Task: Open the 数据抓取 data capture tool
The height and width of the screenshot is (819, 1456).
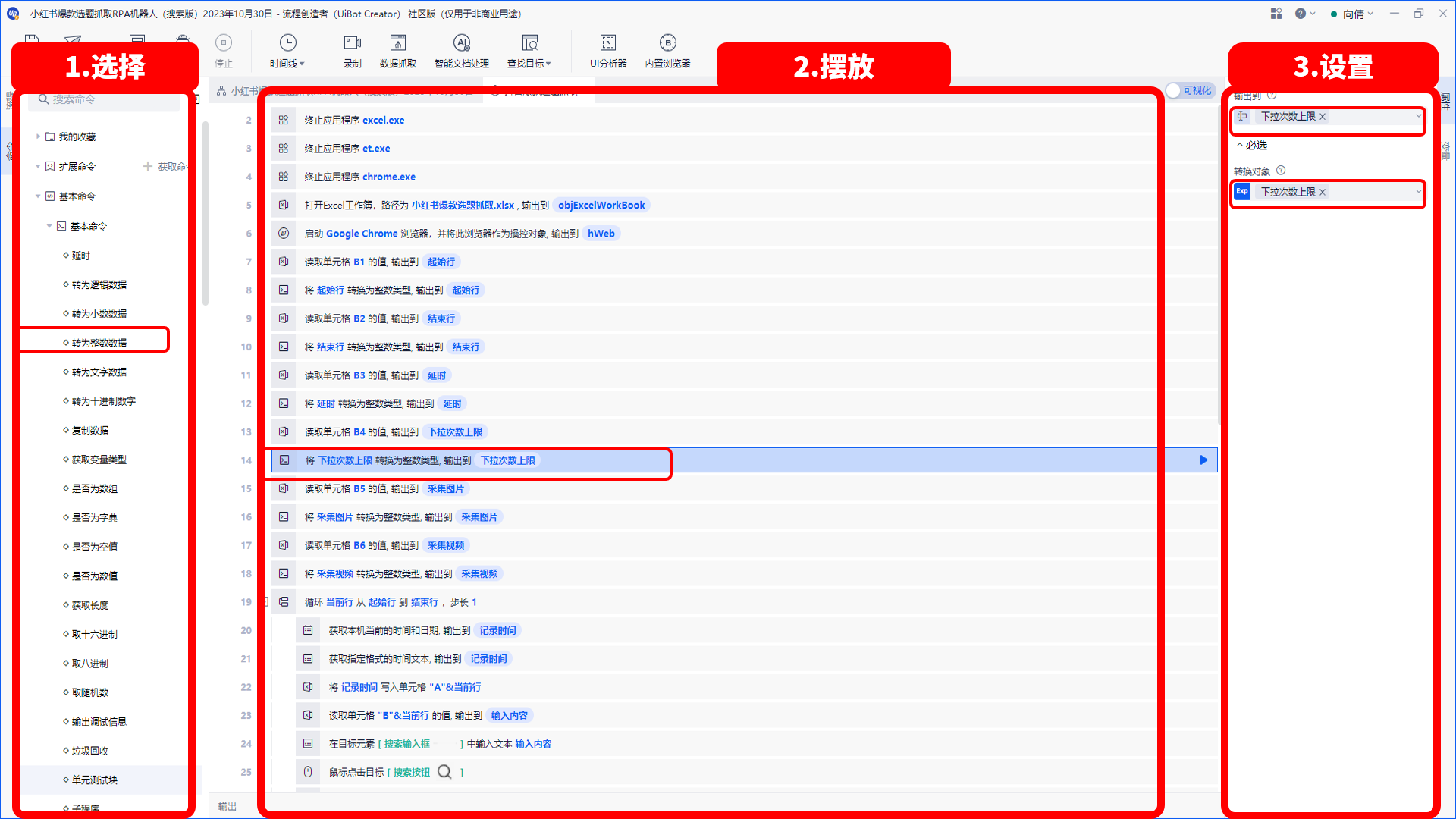Action: click(x=398, y=51)
